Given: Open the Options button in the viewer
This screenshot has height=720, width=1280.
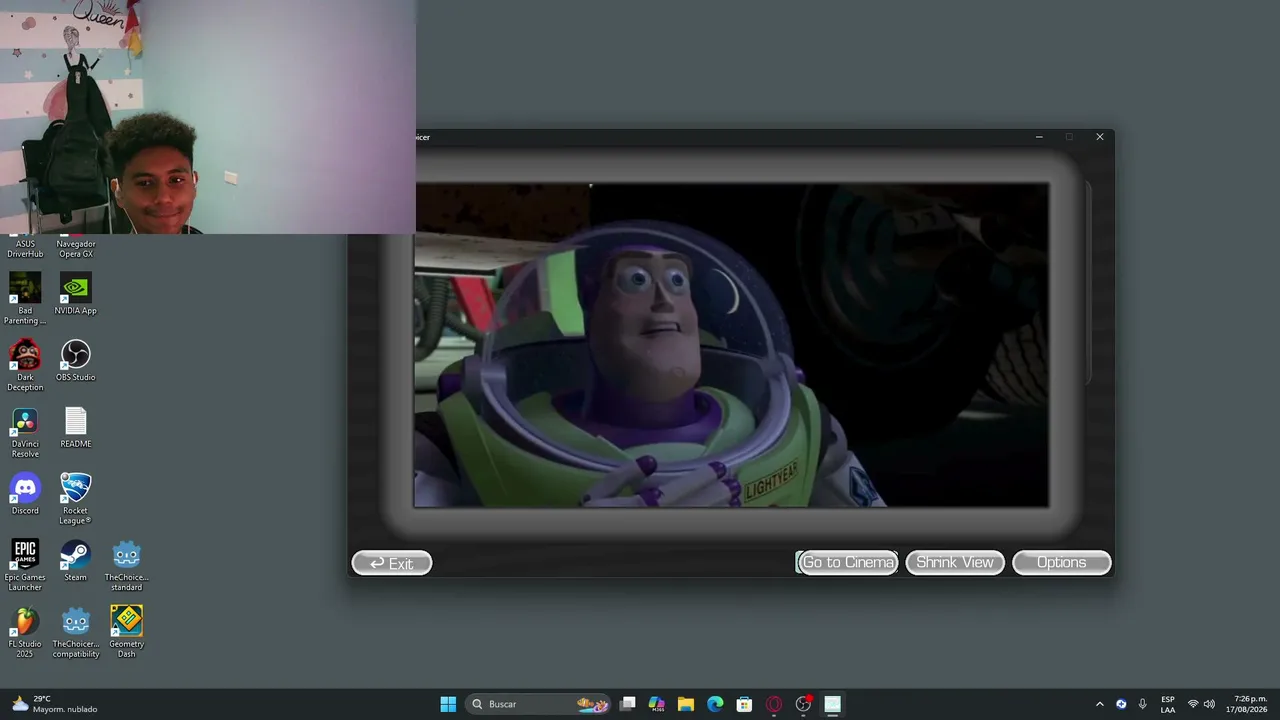Looking at the screenshot, I should (x=1061, y=562).
